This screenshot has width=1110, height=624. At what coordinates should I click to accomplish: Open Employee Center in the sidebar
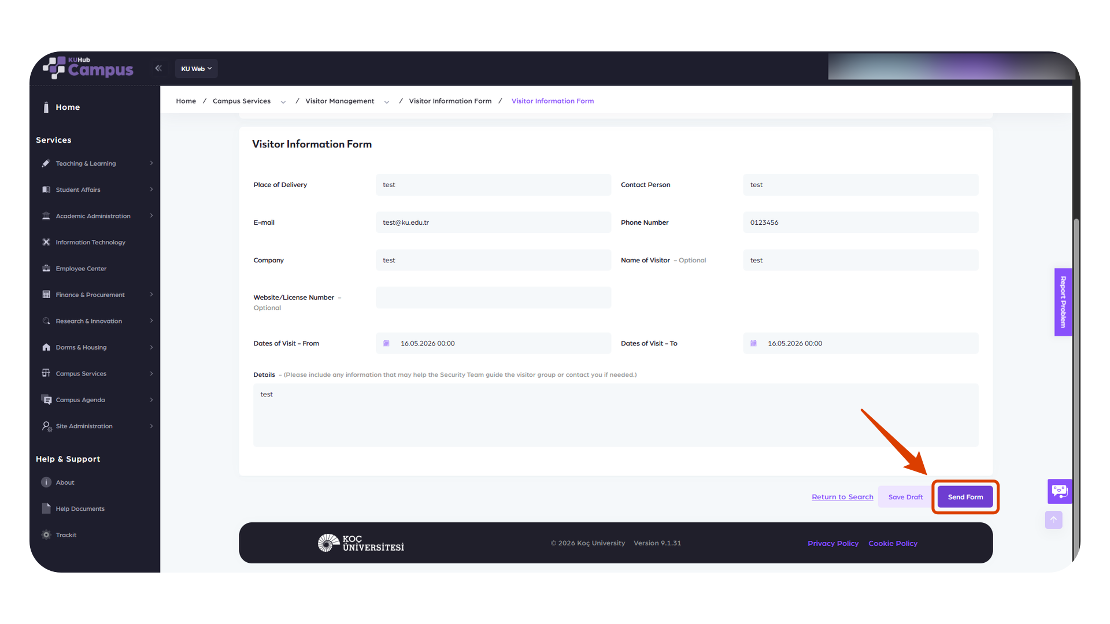tap(81, 268)
